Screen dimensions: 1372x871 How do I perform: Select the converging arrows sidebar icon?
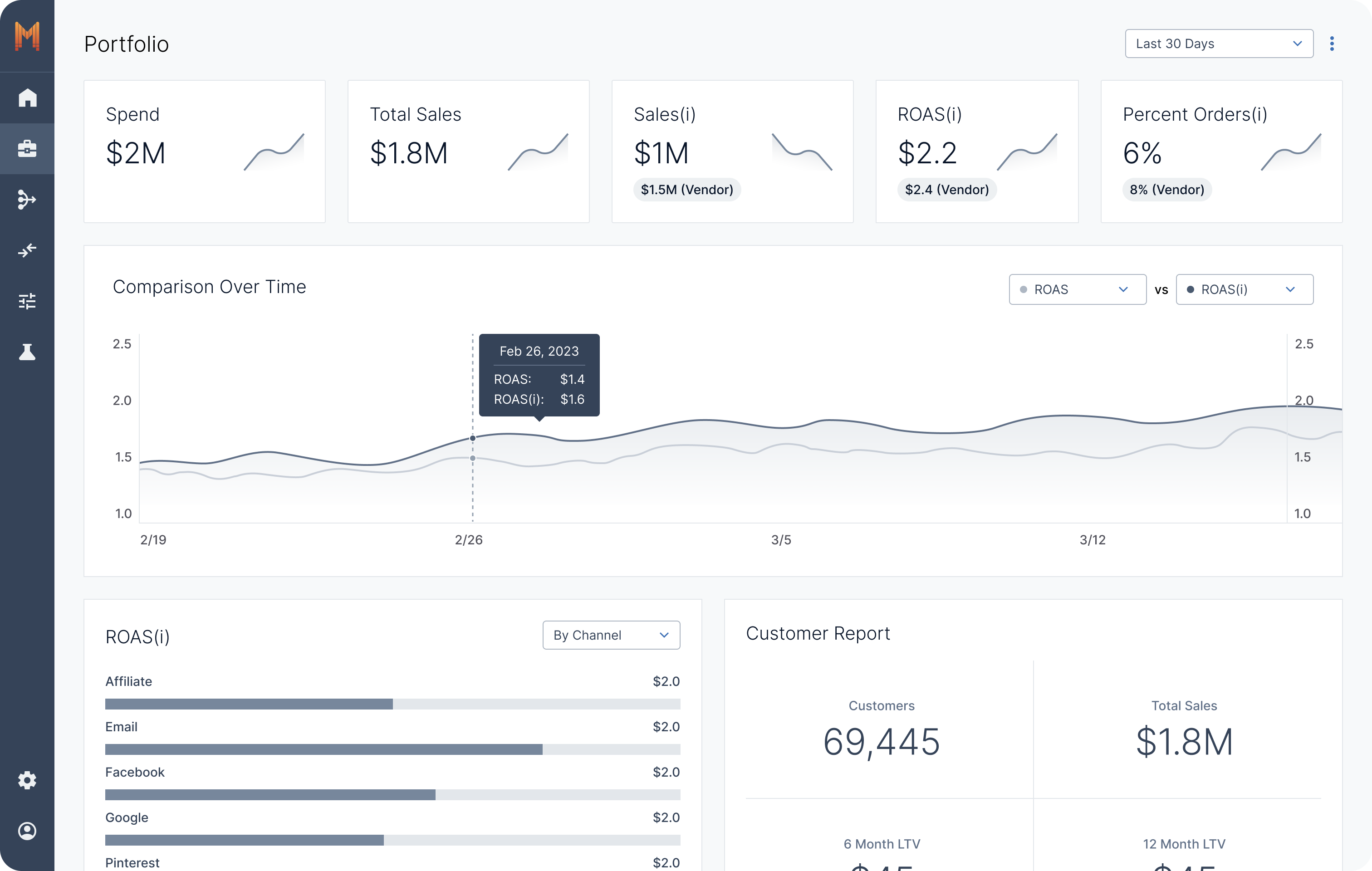27,250
